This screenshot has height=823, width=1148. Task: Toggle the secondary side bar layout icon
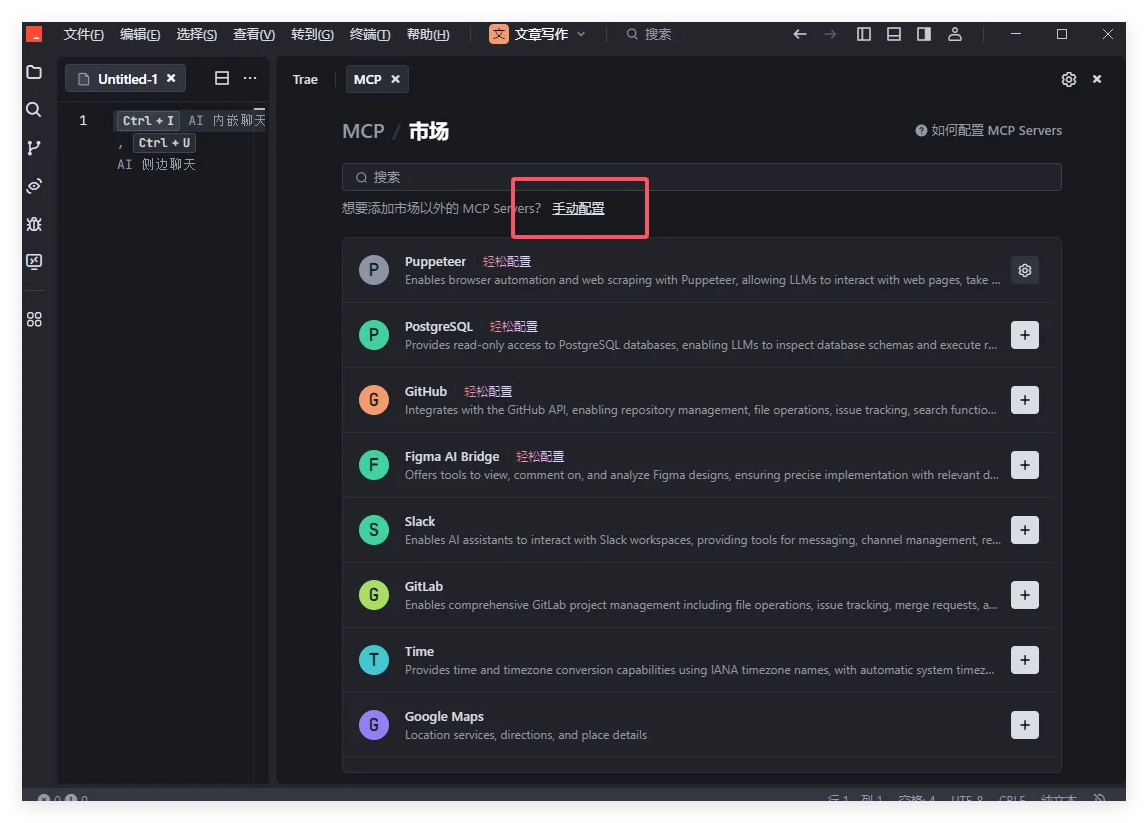[924, 34]
